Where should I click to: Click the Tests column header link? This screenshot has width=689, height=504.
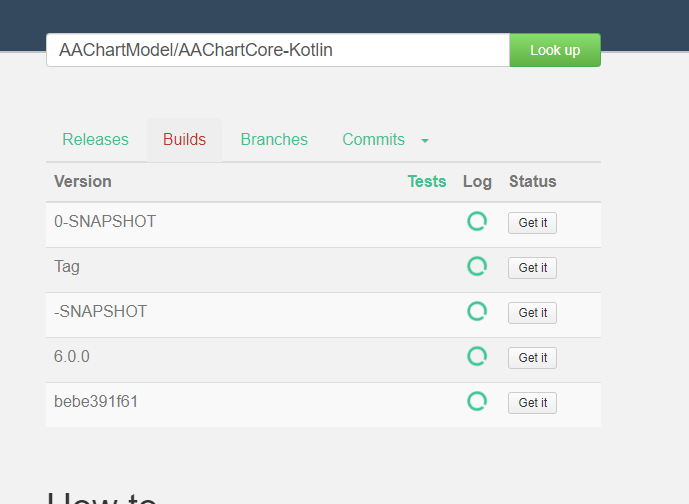427,181
